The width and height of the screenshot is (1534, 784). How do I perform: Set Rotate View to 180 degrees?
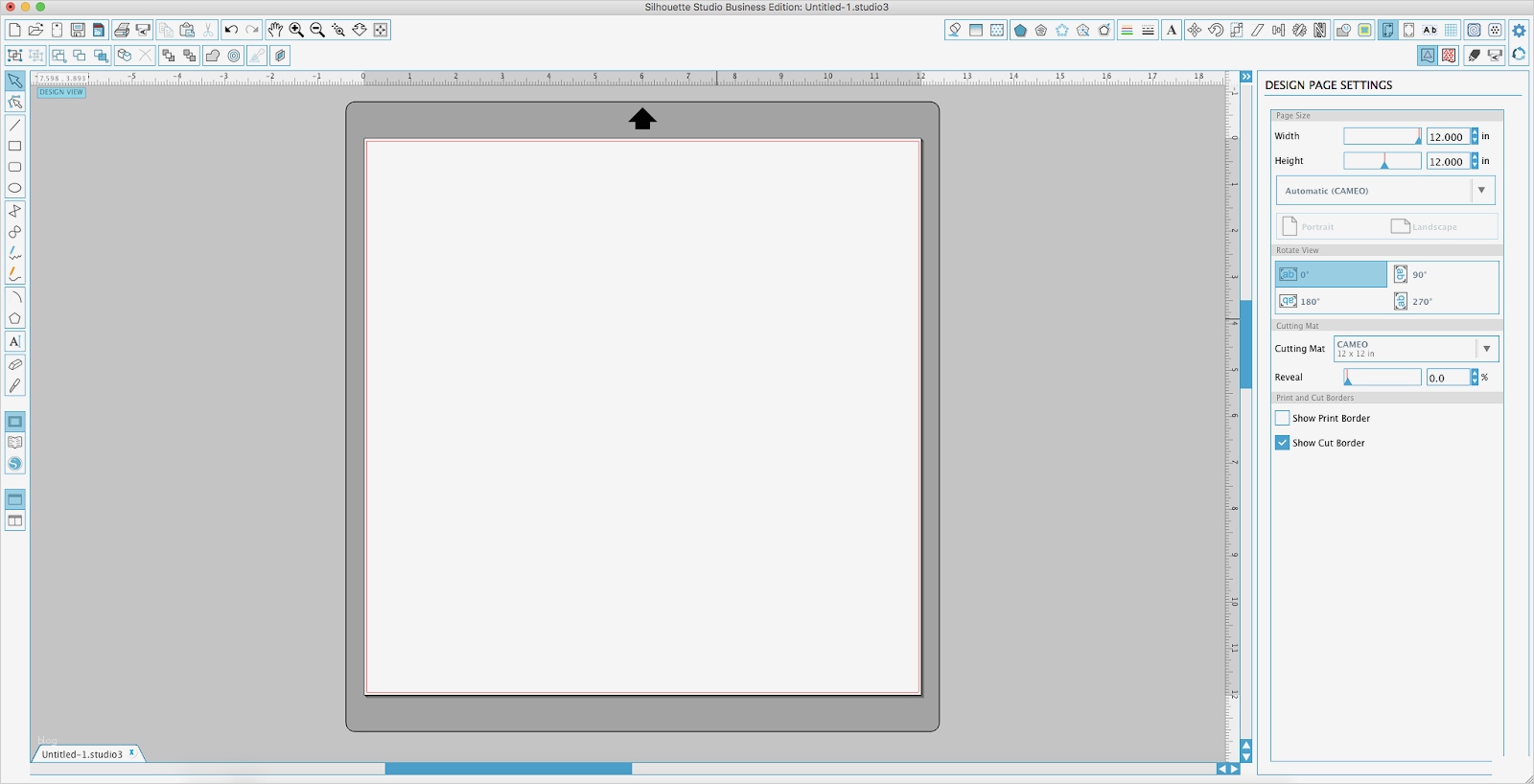(x=1331, y=301)
